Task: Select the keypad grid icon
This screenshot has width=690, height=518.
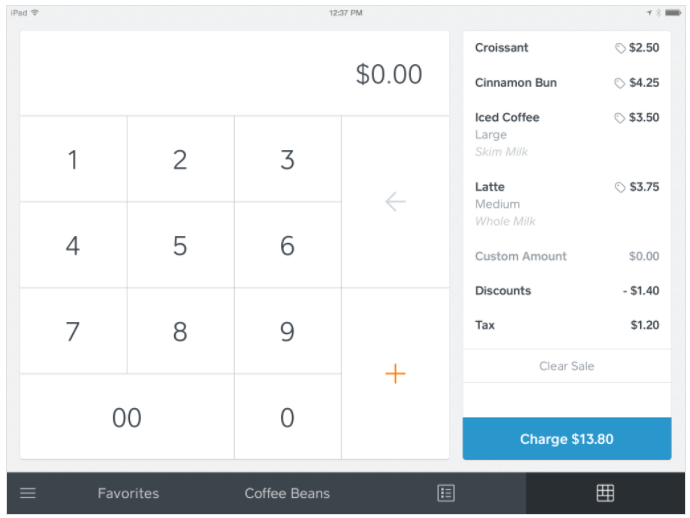Action: [x=604, y=493]
